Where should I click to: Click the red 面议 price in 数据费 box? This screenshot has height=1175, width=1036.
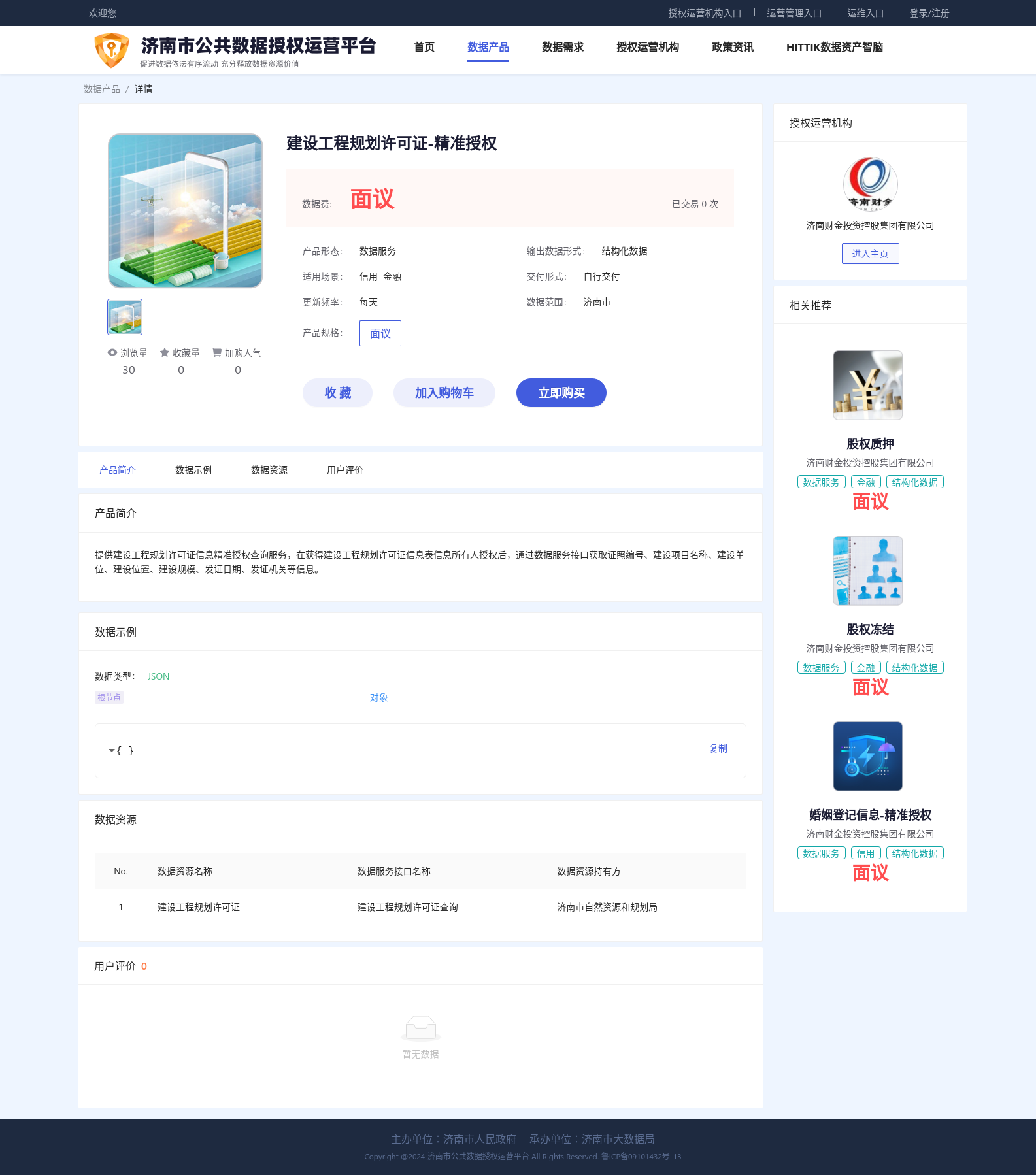tap(373, 199)
